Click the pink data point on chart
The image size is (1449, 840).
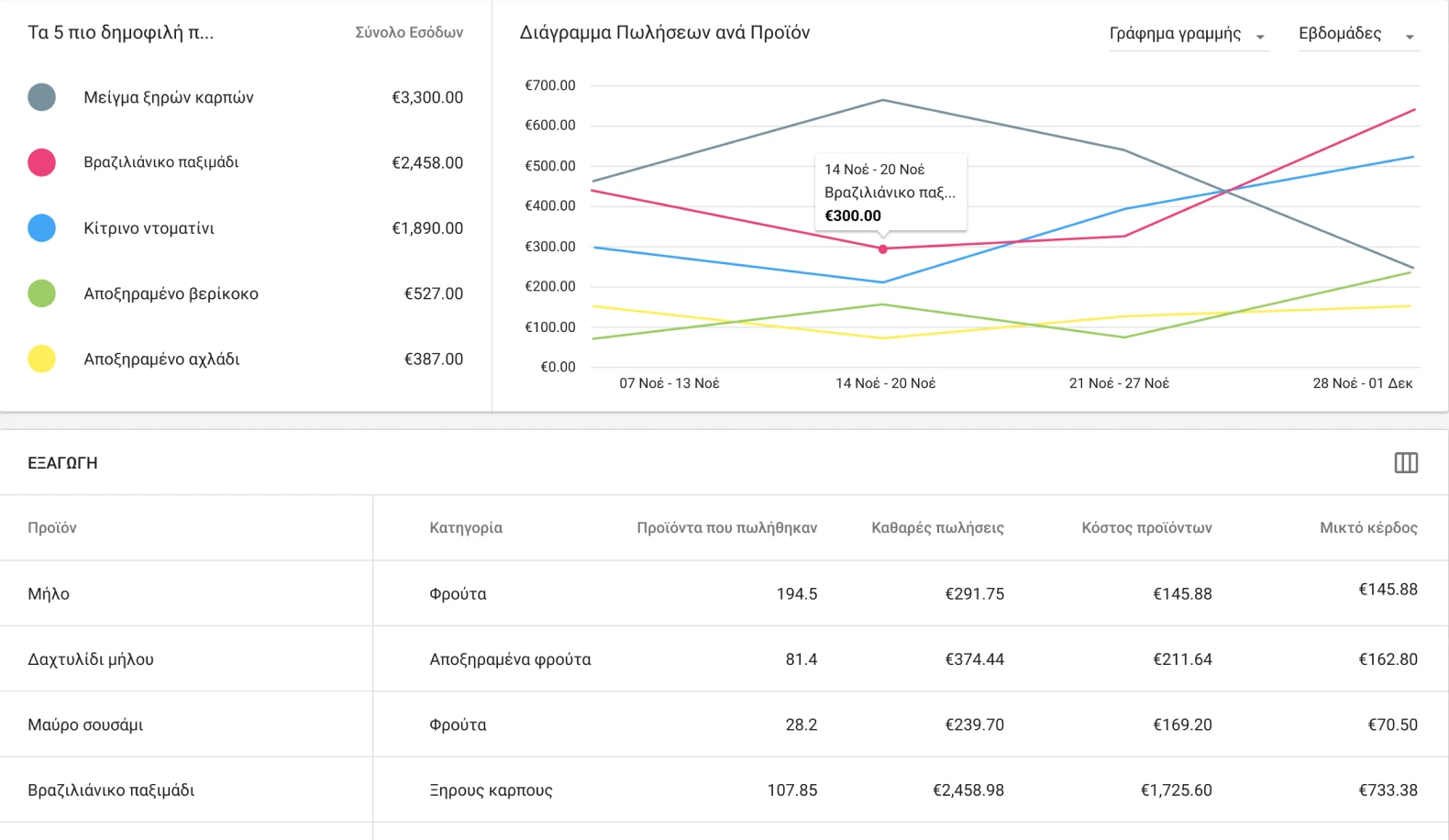[x=883, y=249]
